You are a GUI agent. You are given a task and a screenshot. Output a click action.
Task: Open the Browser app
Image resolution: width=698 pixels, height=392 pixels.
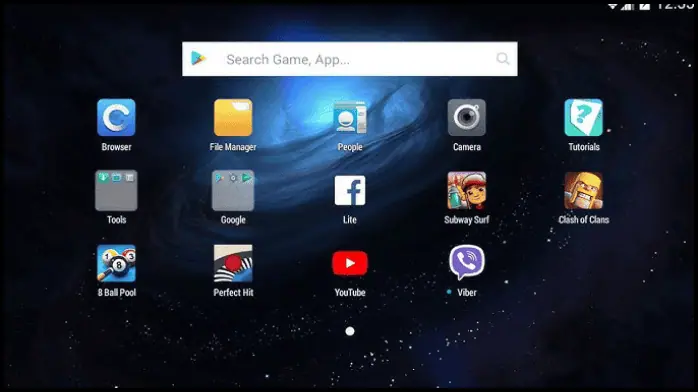116,117
